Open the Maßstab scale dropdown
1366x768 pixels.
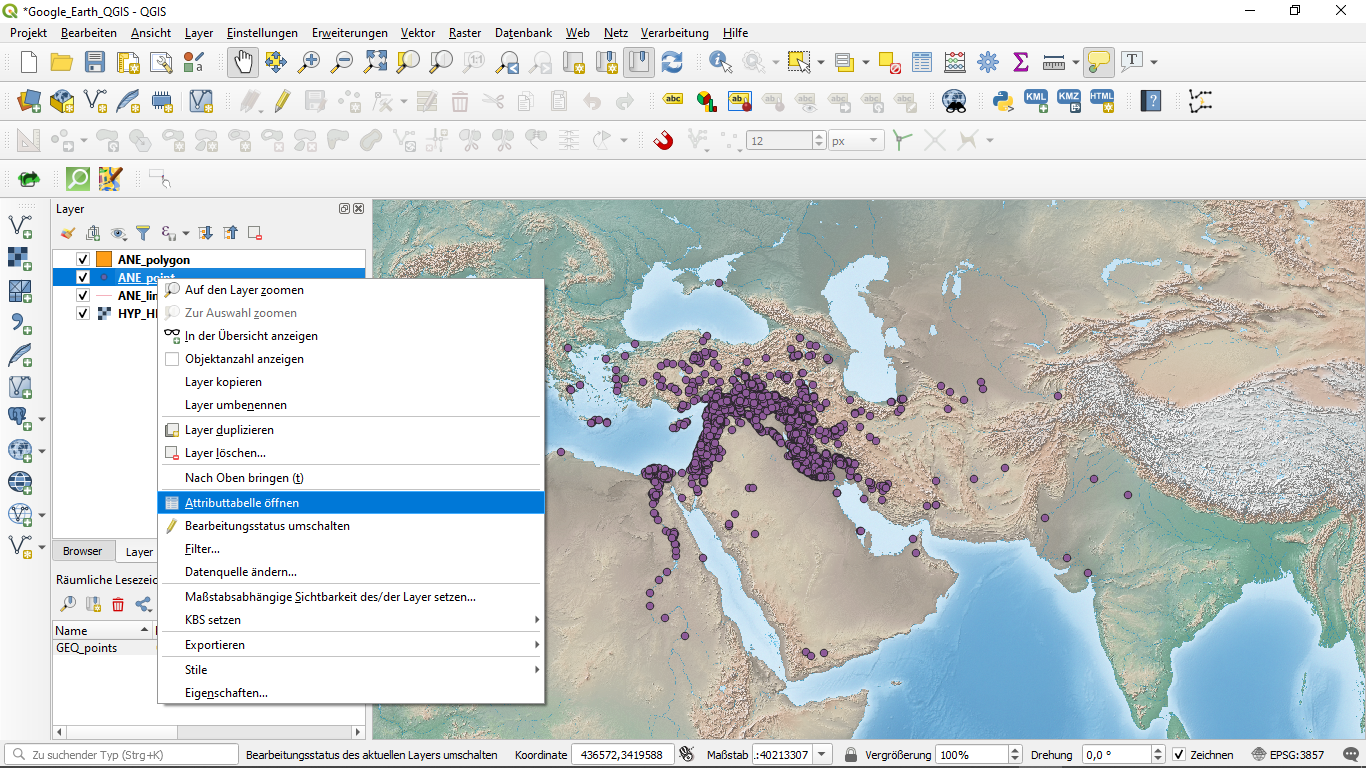[822, 755]
